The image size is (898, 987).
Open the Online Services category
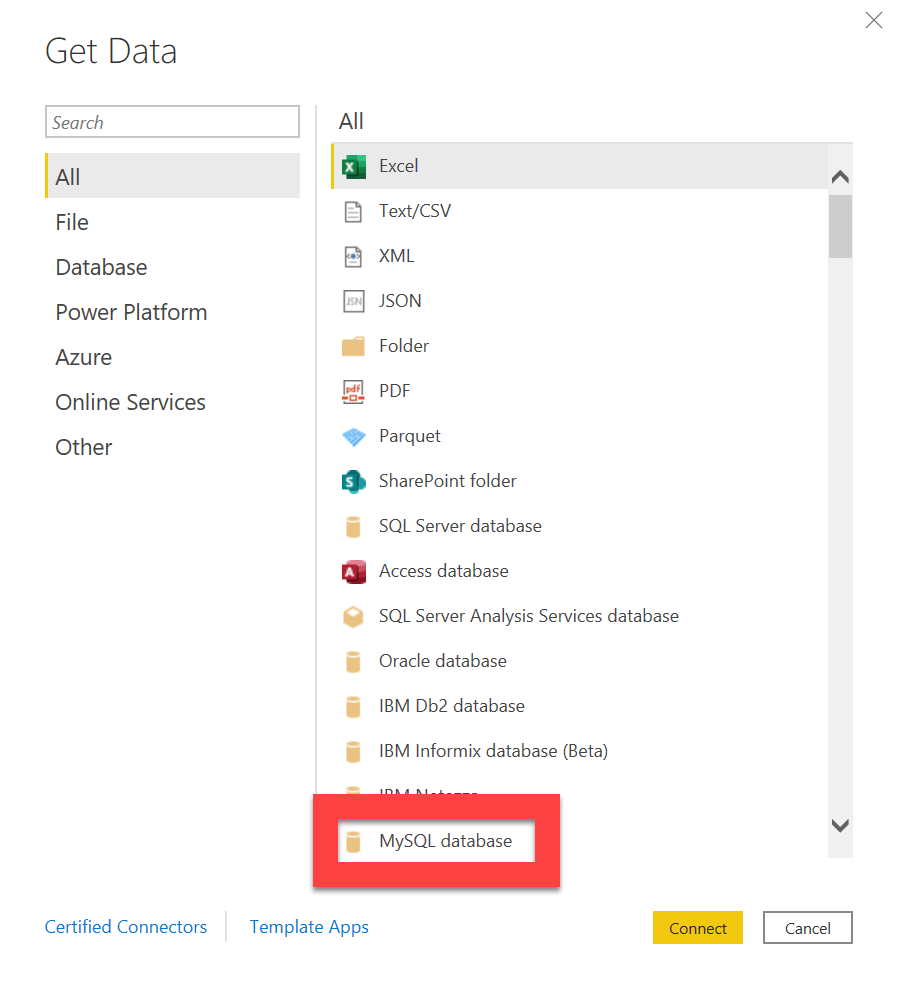(x=130, y=402)
